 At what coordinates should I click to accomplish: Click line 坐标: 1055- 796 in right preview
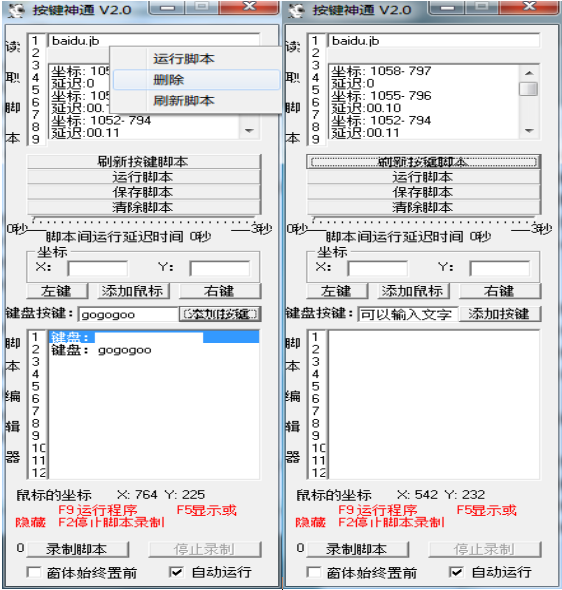381,96
